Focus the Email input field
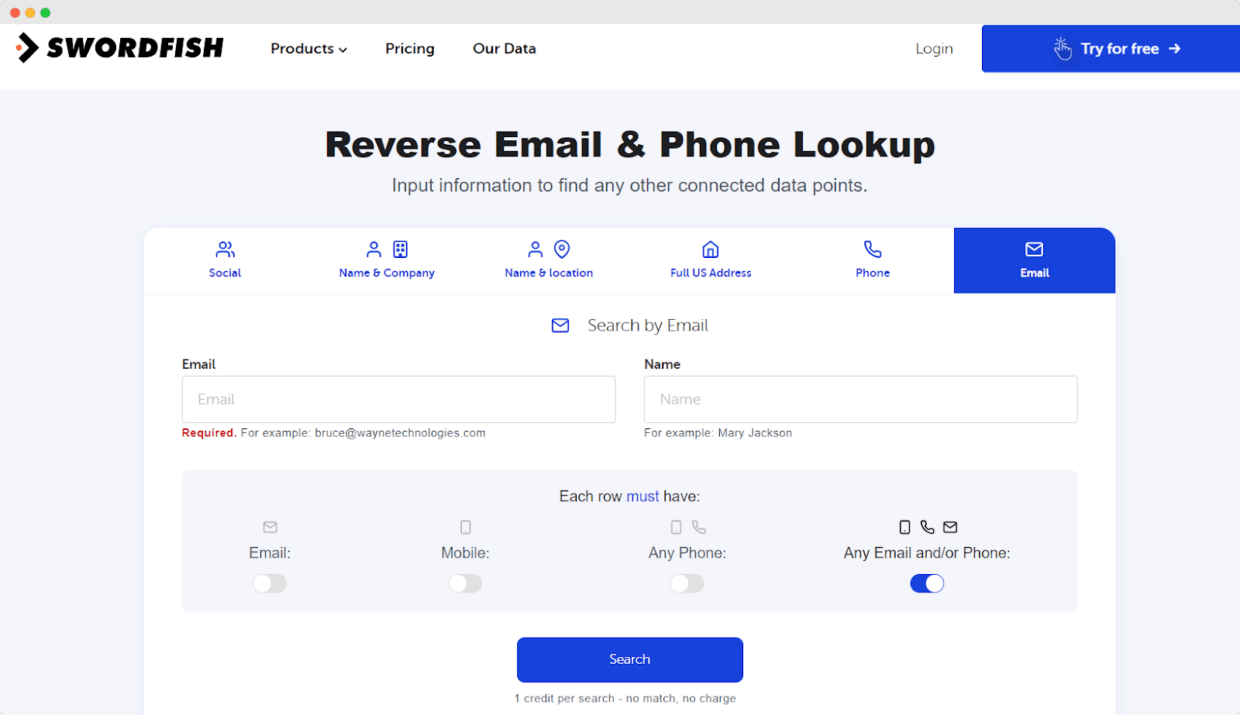1240x715 pixels. (x=398, y=399)
